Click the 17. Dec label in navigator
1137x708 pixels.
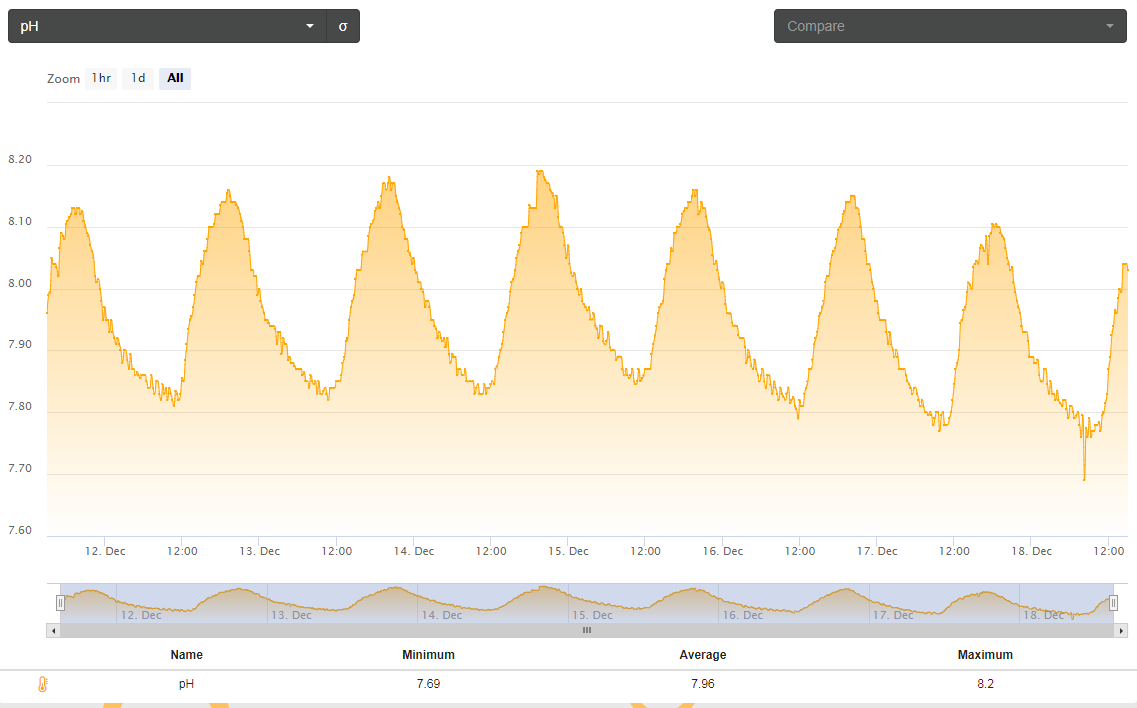tap(893, 615)
